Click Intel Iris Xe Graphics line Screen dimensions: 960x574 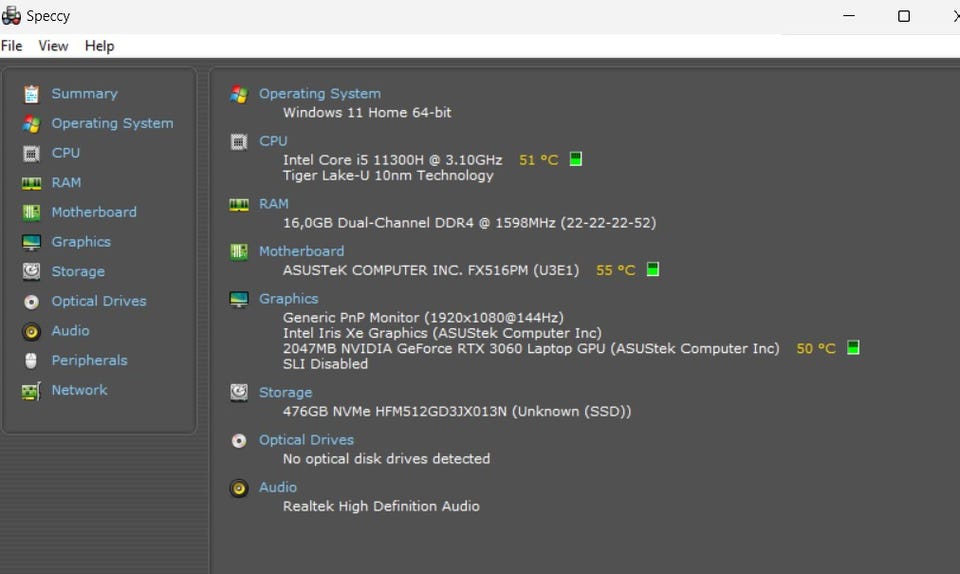tap(442, 333)
